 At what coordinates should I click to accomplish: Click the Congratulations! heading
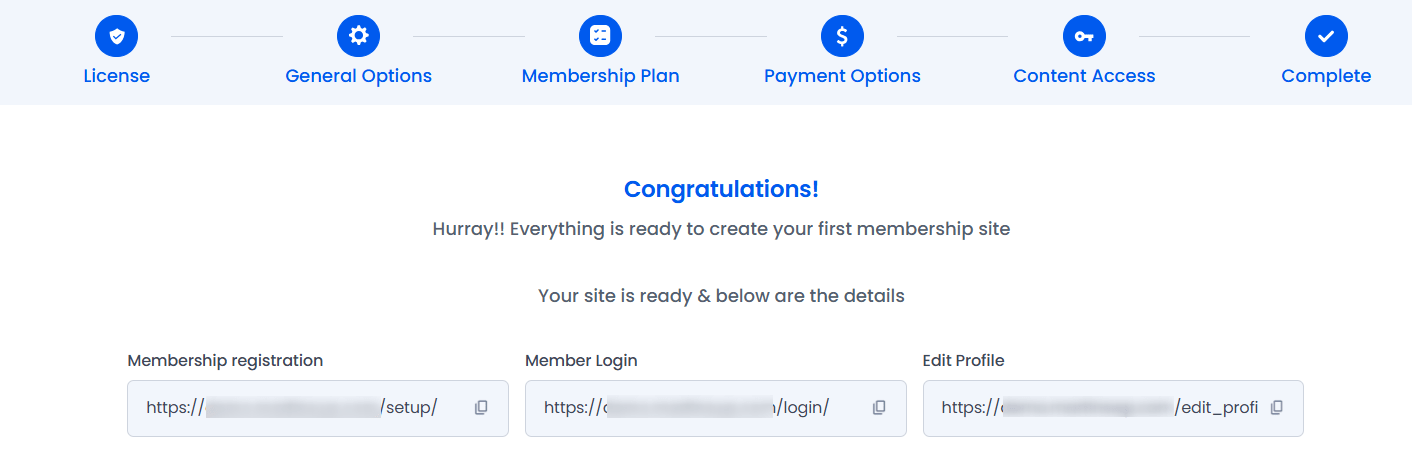721,189
